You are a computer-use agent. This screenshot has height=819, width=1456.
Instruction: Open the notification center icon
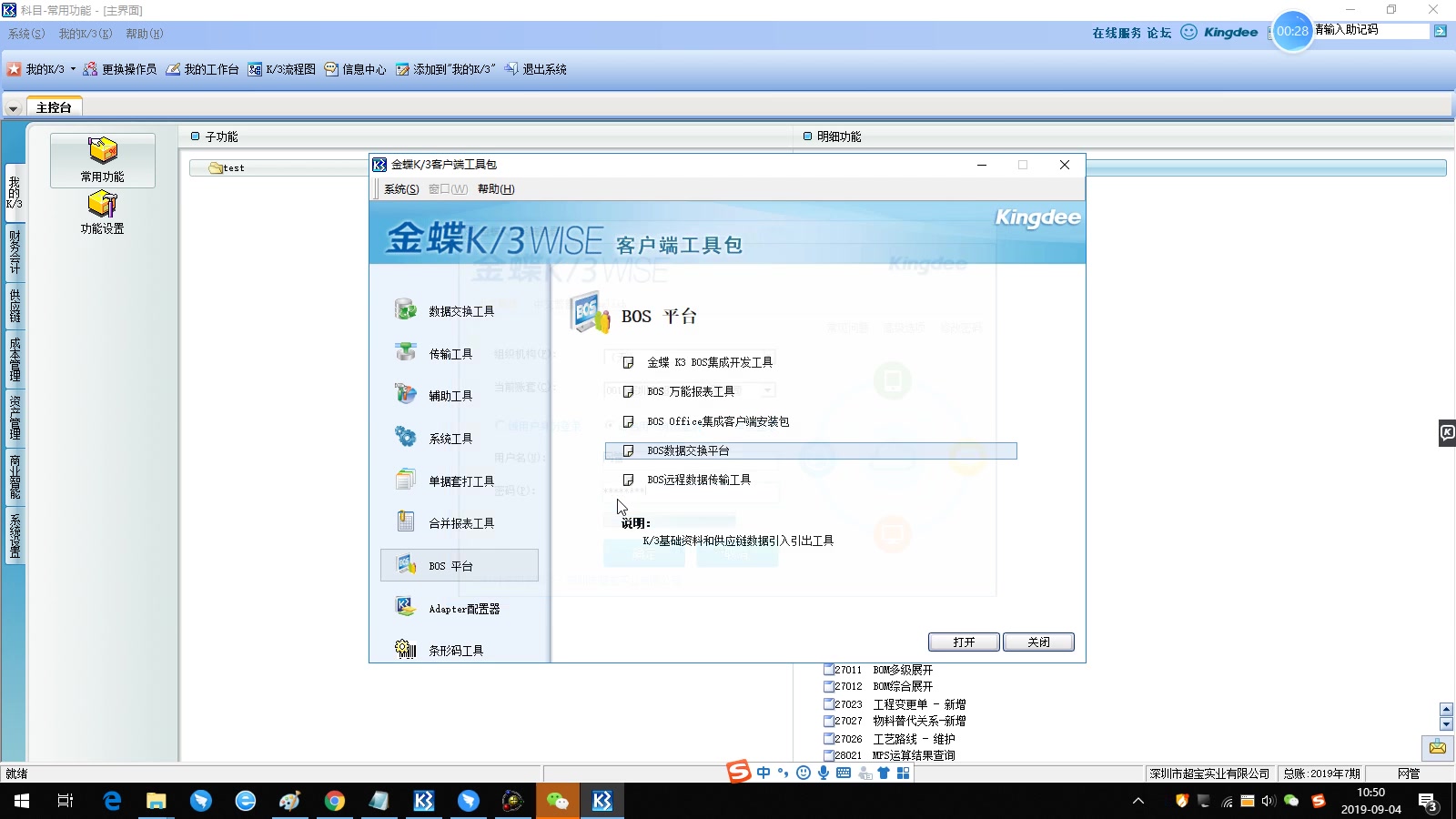point(1427,802)
